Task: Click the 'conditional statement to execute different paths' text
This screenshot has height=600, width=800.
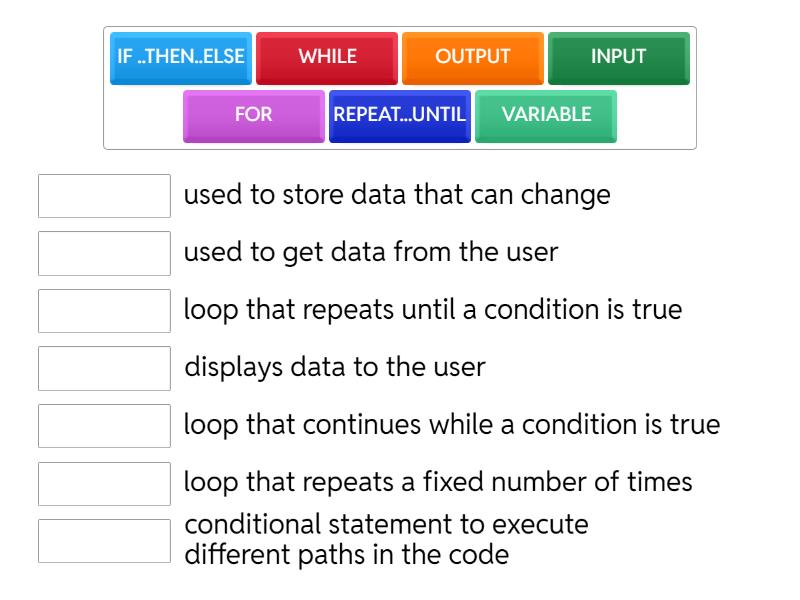Action: (x=387, y=539)
